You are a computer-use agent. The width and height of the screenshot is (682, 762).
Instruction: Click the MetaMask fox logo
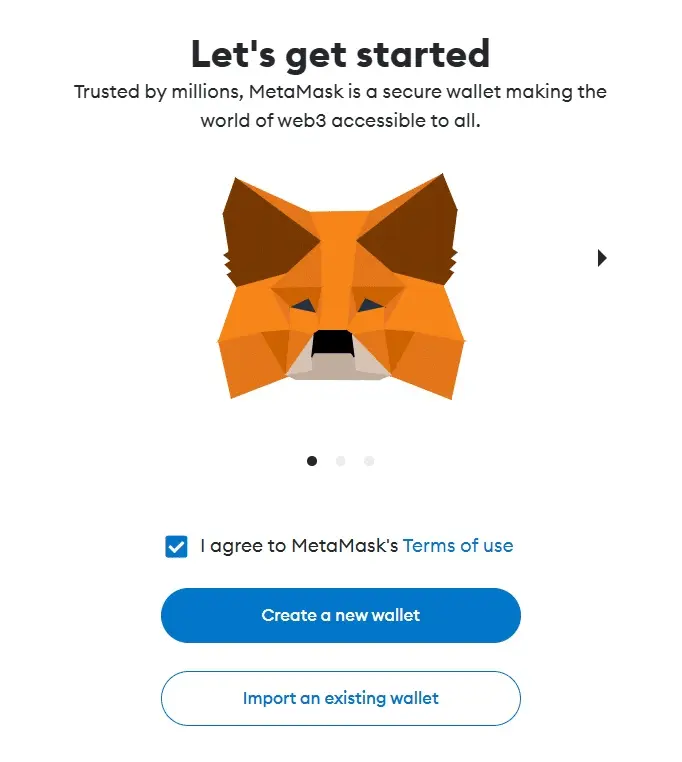(340, 287)
